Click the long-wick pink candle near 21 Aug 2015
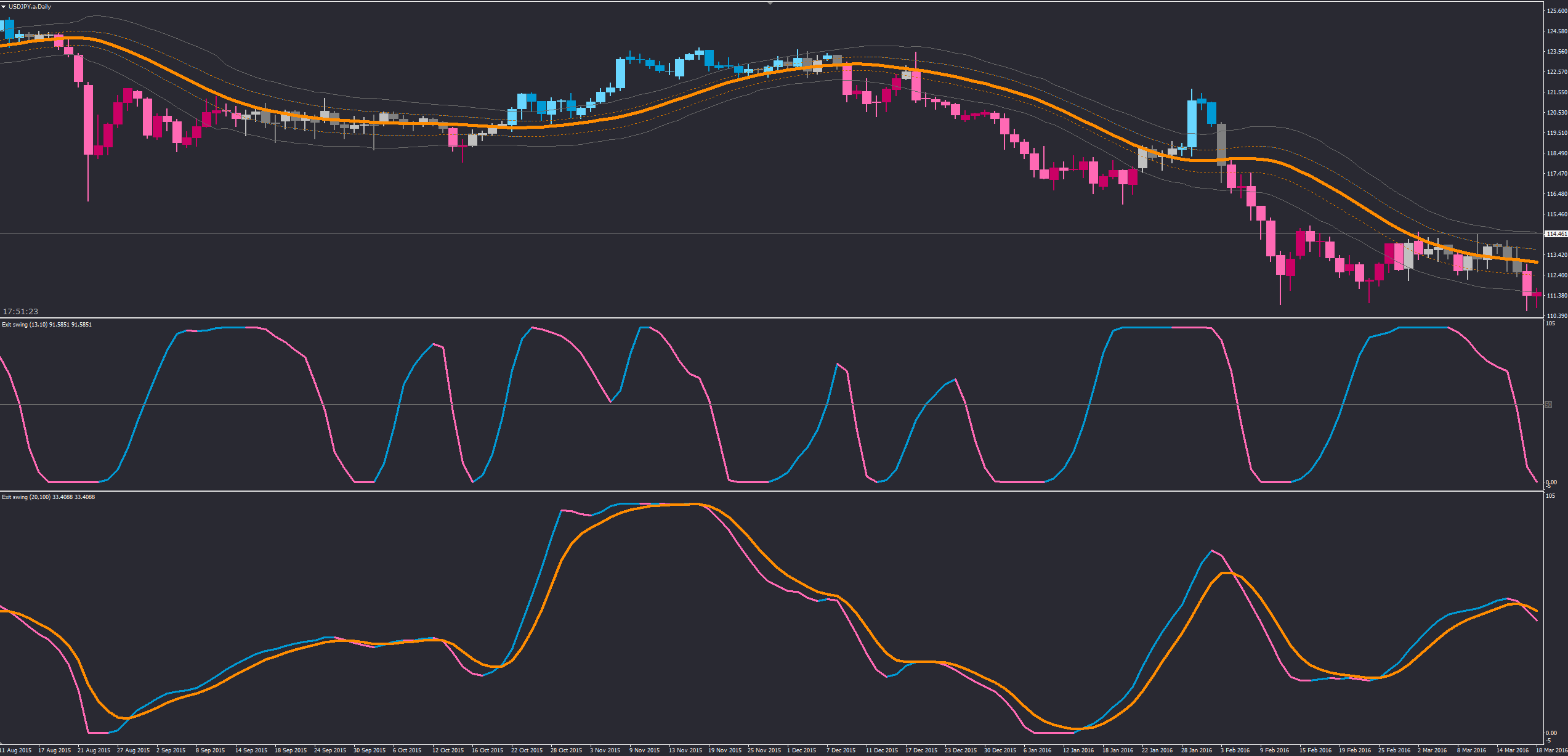The height and width of the screenshot is (756, 1568). 88,120
